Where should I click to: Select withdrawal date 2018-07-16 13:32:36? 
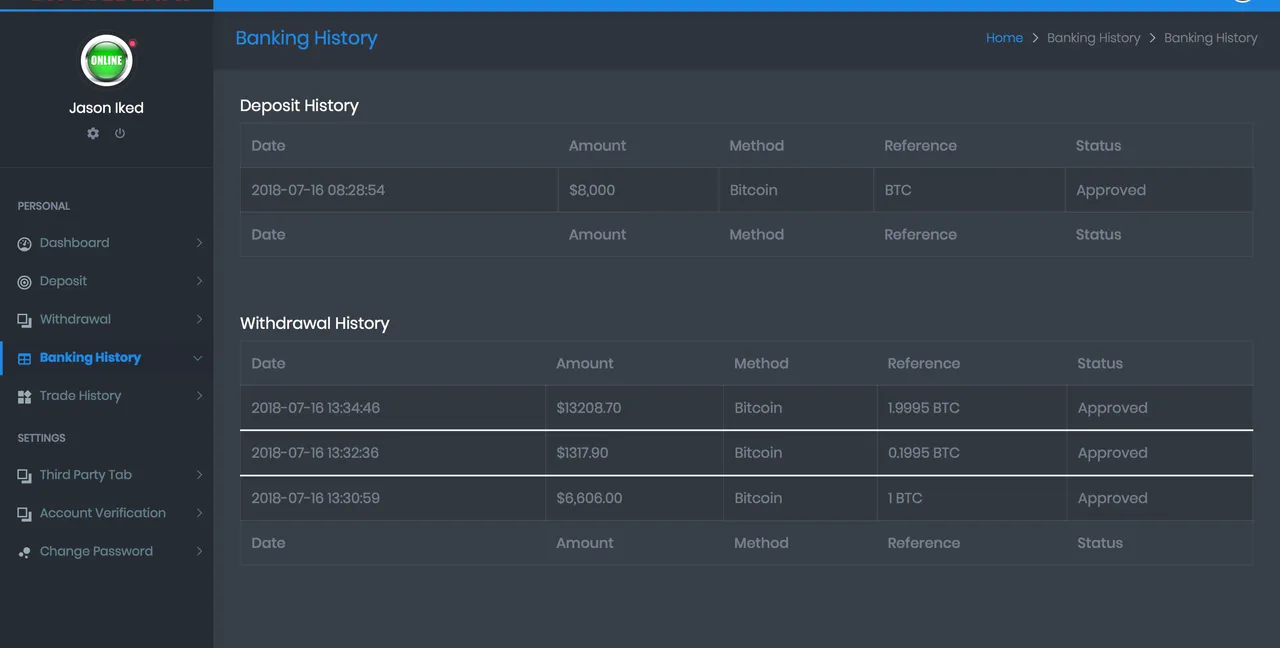(315, 453)
